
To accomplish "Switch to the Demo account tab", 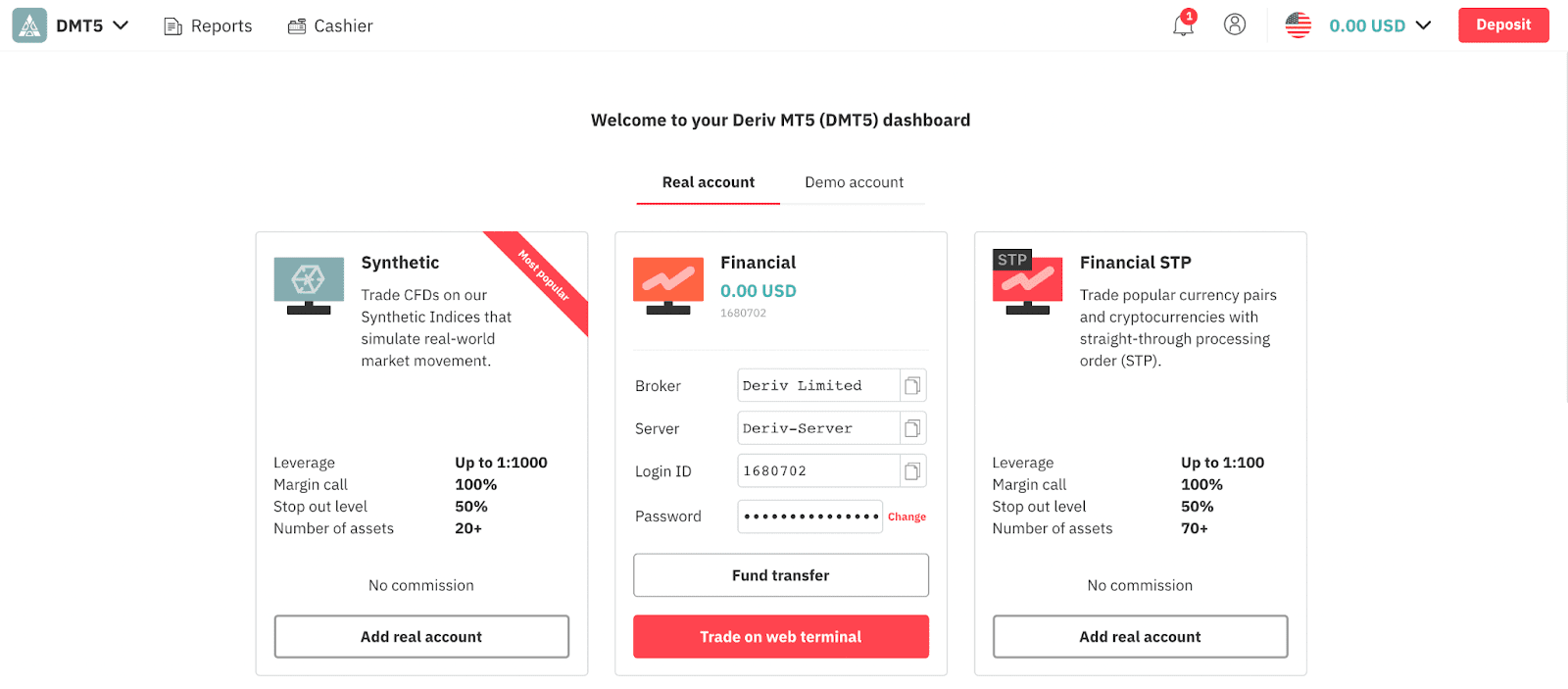I will point(854,182).
